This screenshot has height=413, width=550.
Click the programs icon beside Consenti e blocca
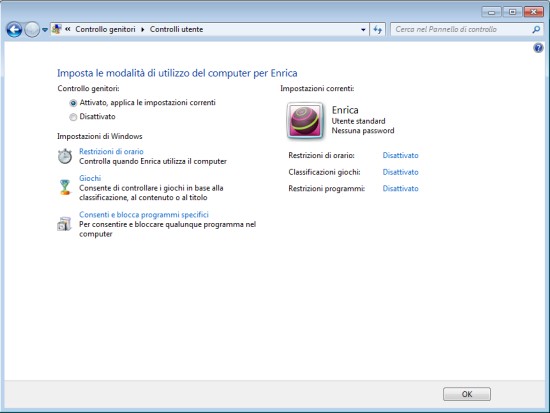(64, 224)
